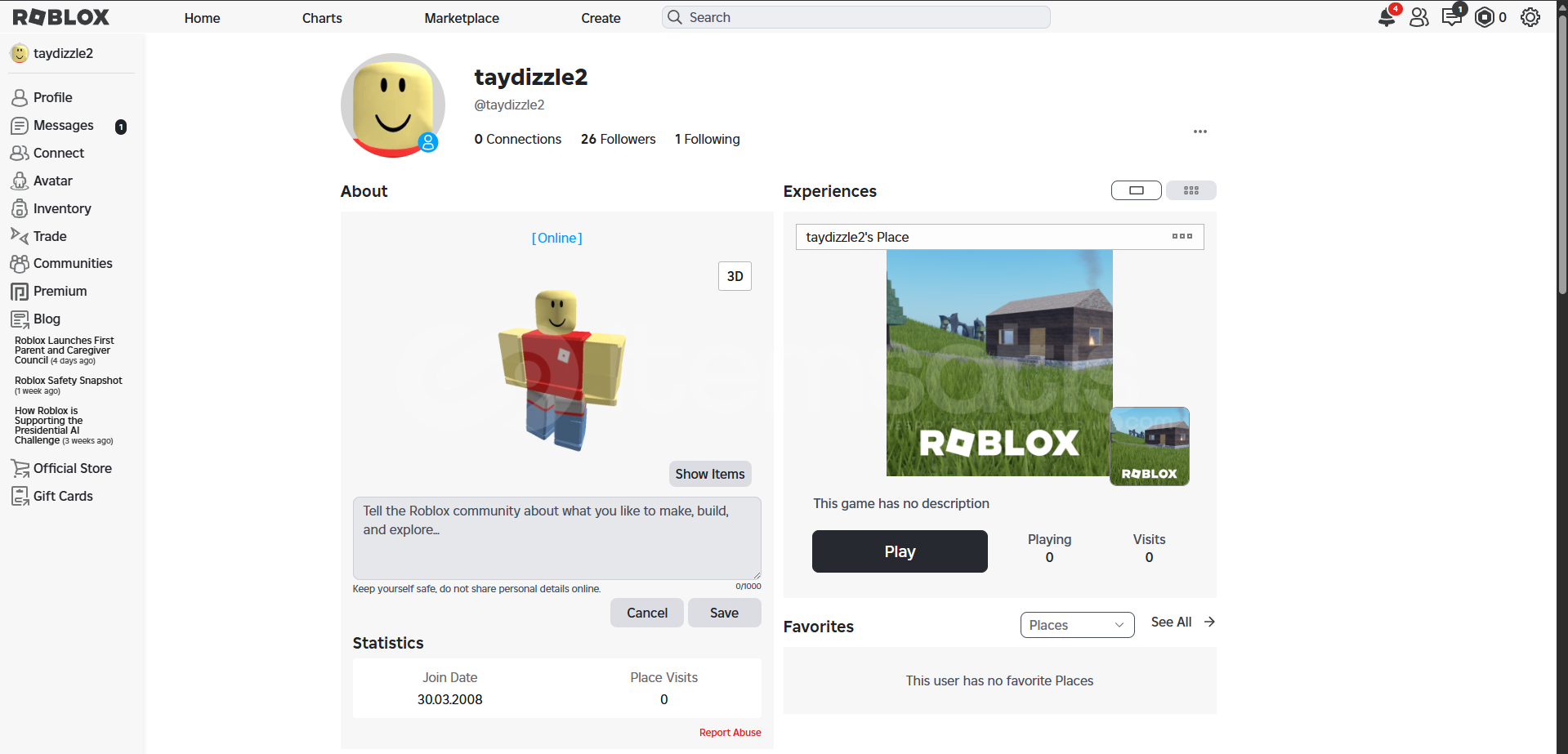The height and width of the screenshot is (754, 1568).
Task: Open the chat messages icon in header
Action: [1452, 17]
